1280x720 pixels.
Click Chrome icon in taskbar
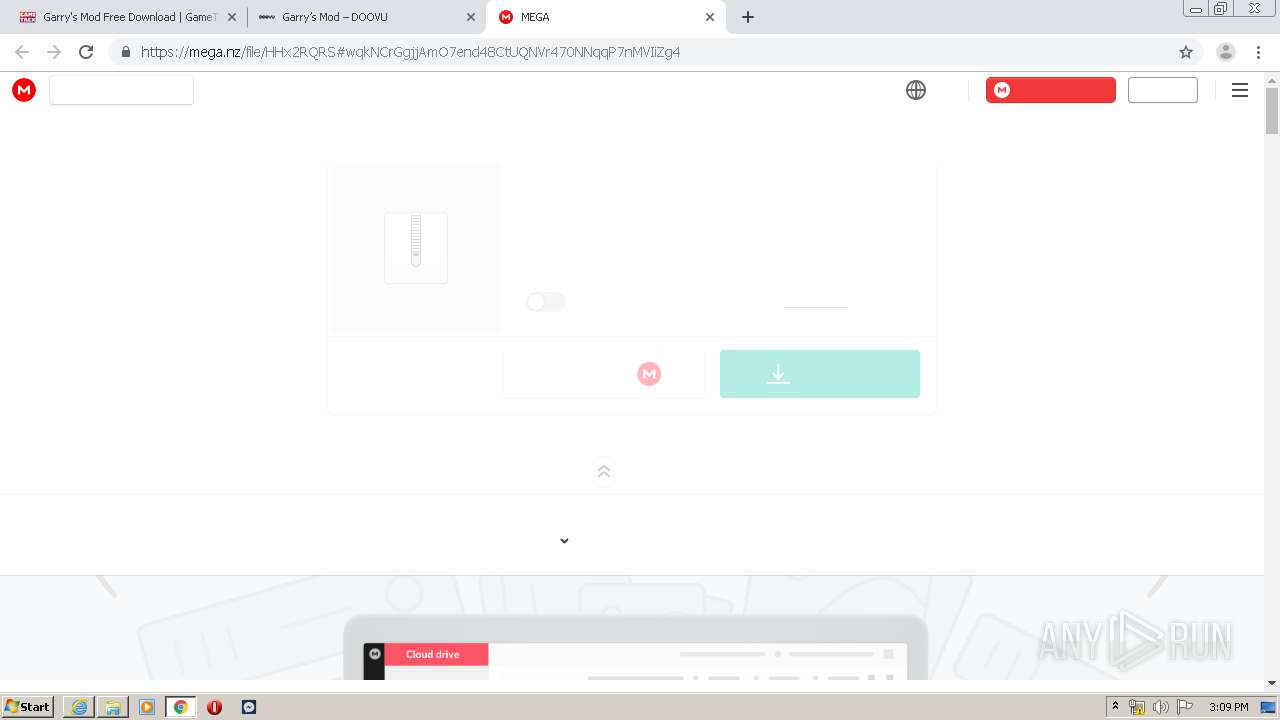coord(181,707)
